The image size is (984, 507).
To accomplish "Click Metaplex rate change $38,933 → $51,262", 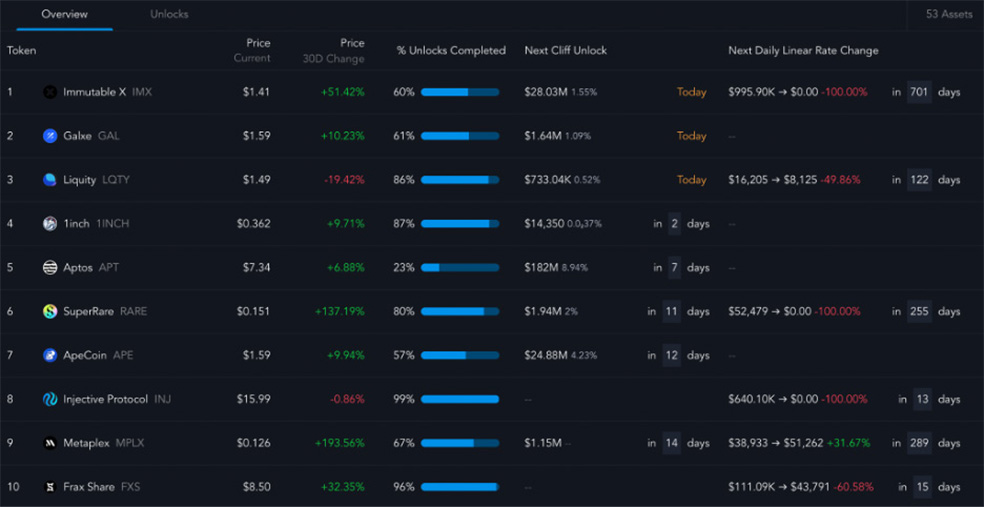I will [x=776, y=443].
